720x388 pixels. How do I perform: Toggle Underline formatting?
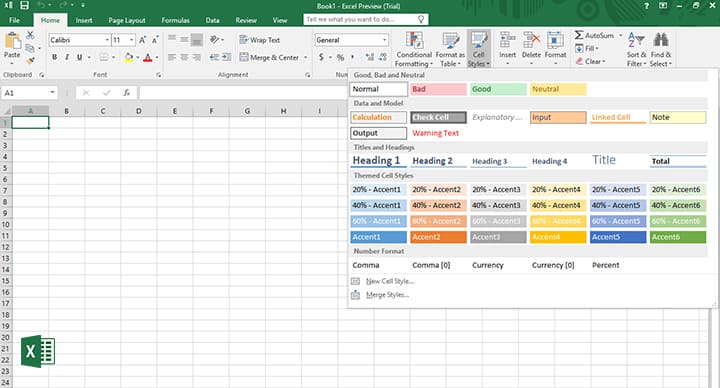(x=79, y=57)
